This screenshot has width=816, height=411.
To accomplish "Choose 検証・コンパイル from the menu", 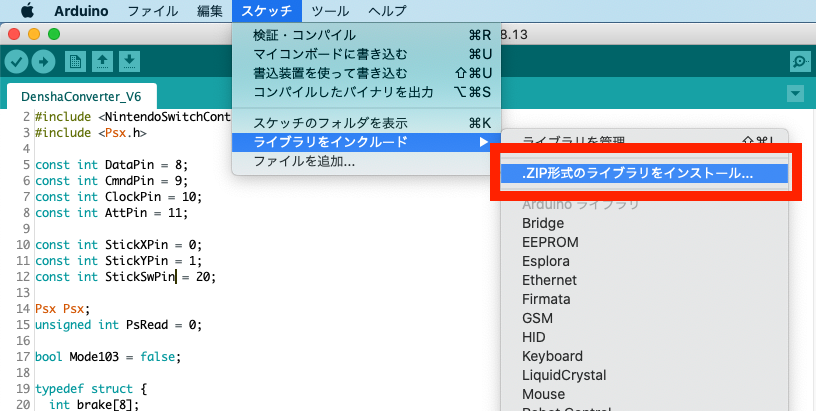I will click(366, 35).
